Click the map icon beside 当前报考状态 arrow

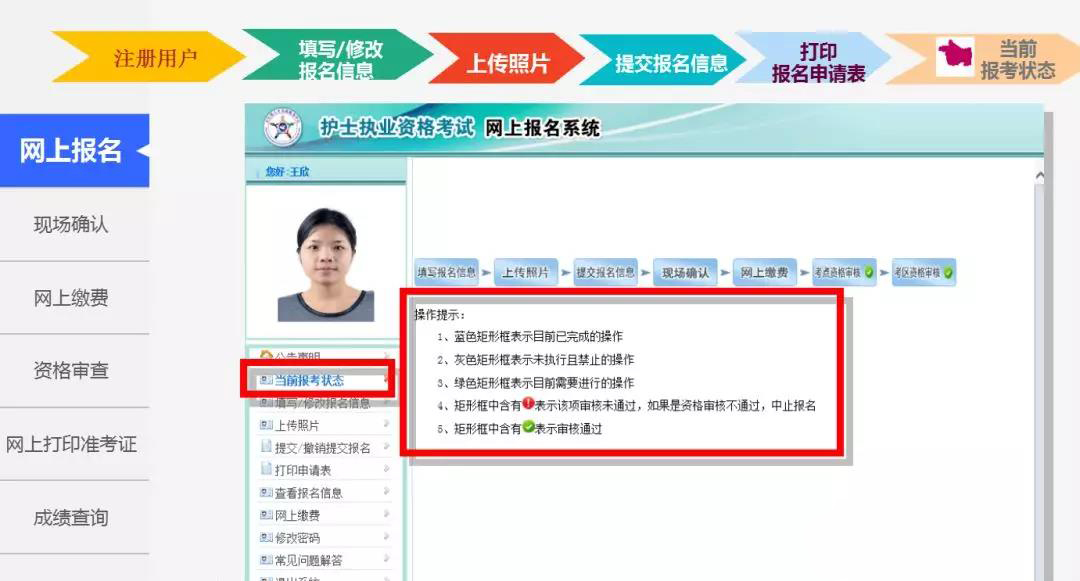(x=955, y=55)
